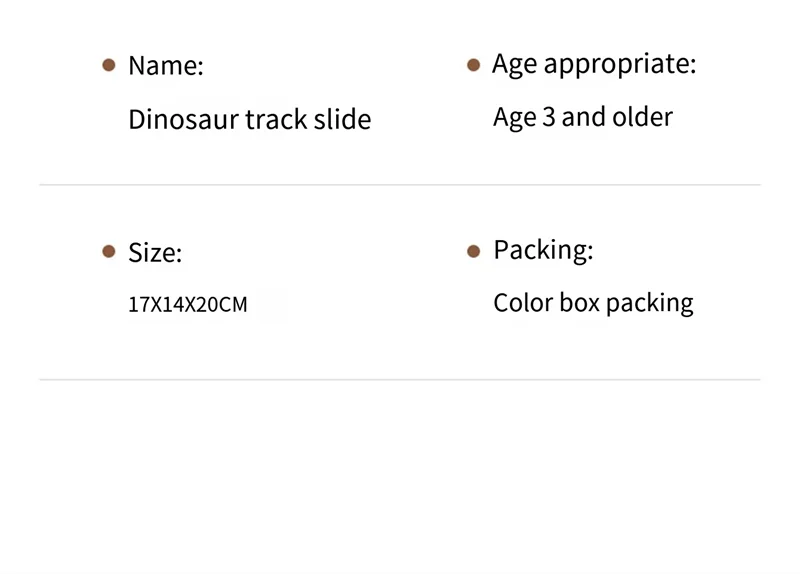Click the "Dinosaur track slide" product name
Screen dimensions: 800x574
[x=250, y=120]
